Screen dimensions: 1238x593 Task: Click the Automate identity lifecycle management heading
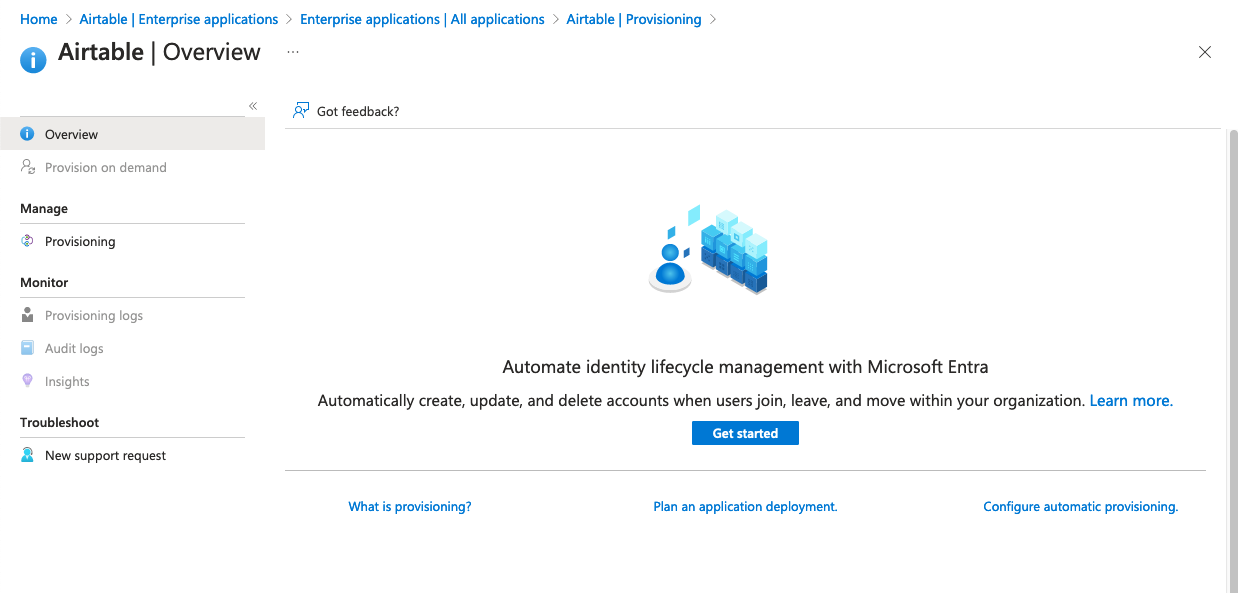[x=745, y=367]
